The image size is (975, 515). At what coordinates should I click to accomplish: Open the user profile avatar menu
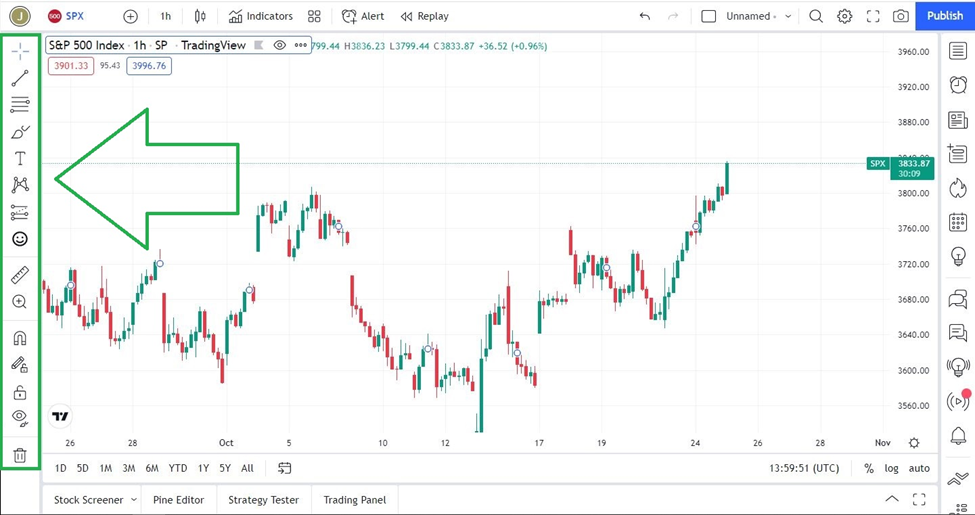click(20, 16)
